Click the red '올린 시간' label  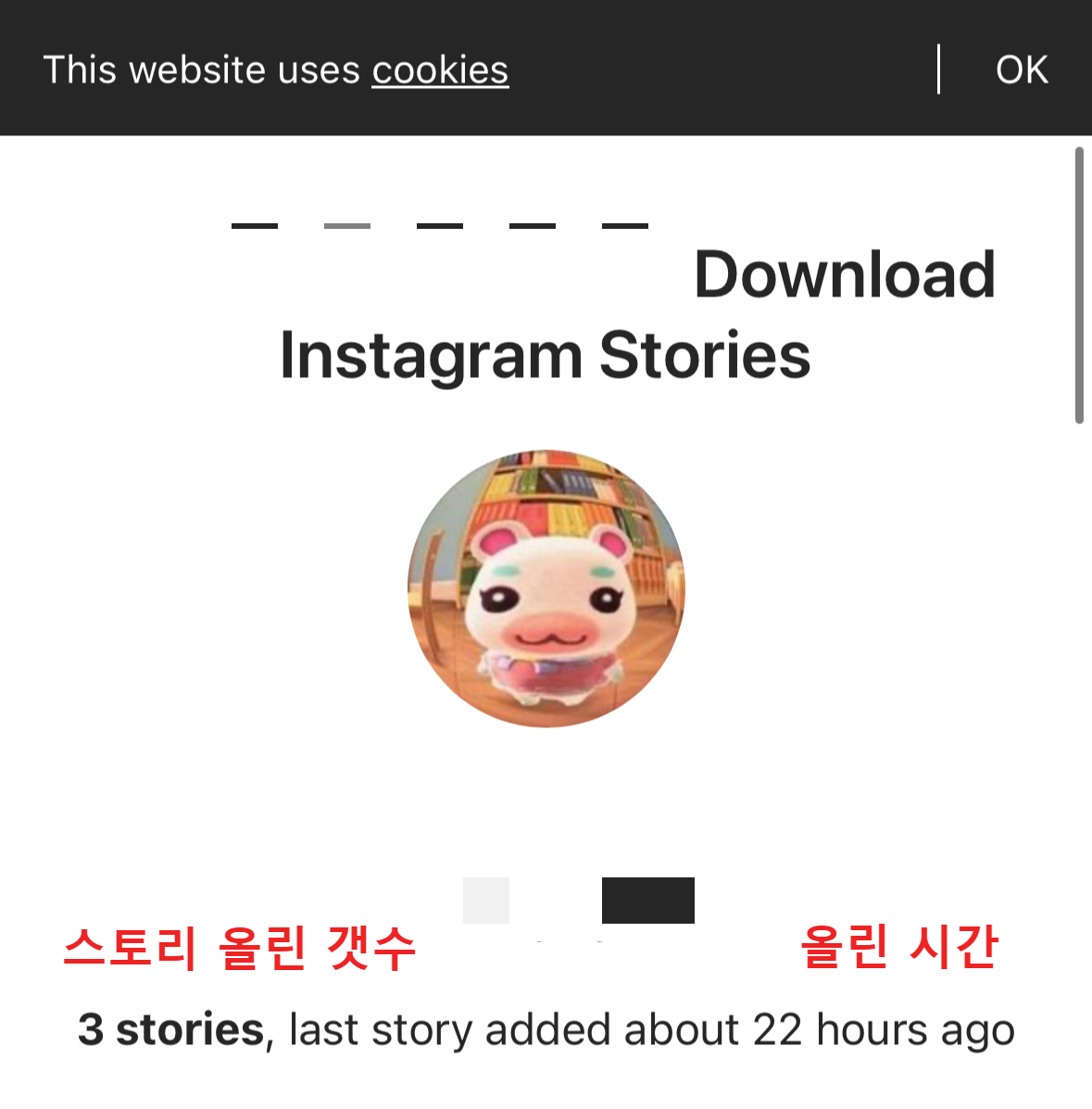point(899,946)
